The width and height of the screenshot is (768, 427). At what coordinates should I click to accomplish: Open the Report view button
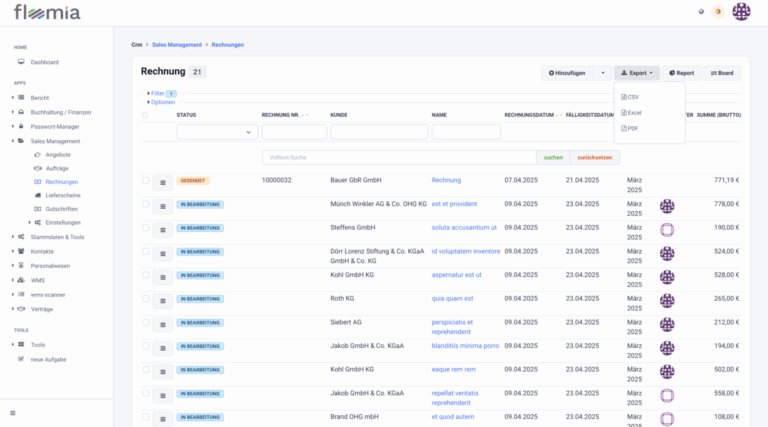click(681, 73)
